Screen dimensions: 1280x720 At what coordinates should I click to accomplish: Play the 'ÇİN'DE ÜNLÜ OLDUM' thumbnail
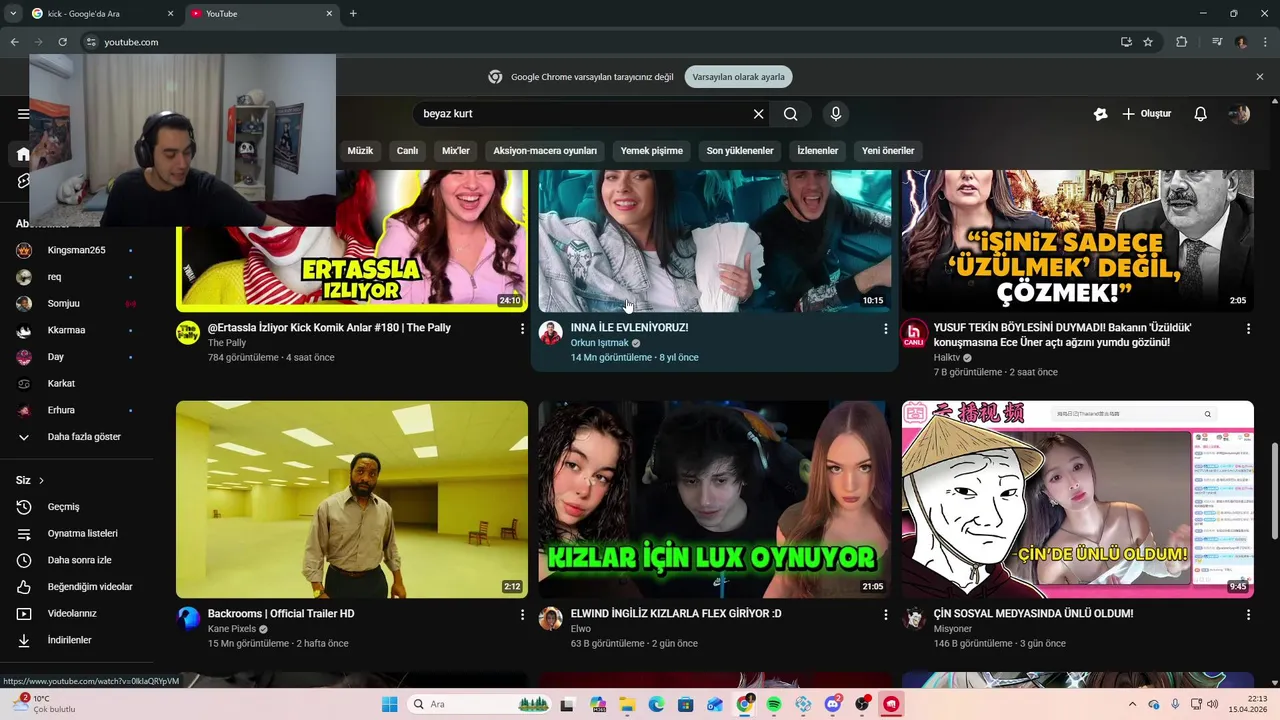(x=1078, y=500)
